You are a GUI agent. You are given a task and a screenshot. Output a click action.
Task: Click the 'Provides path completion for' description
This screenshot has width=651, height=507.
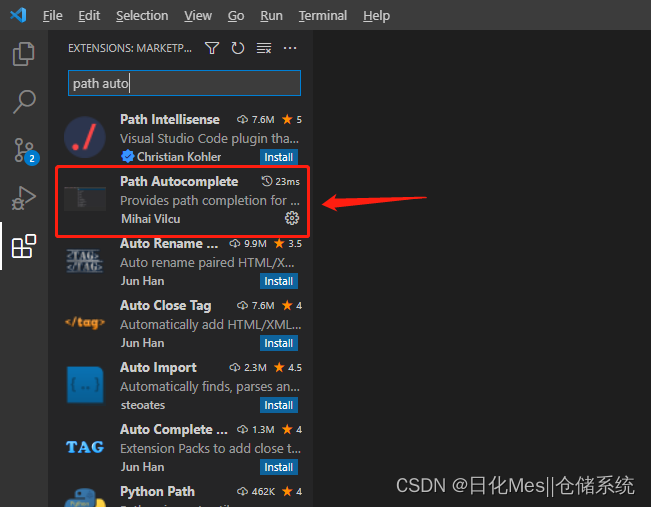tap(210, 201)
